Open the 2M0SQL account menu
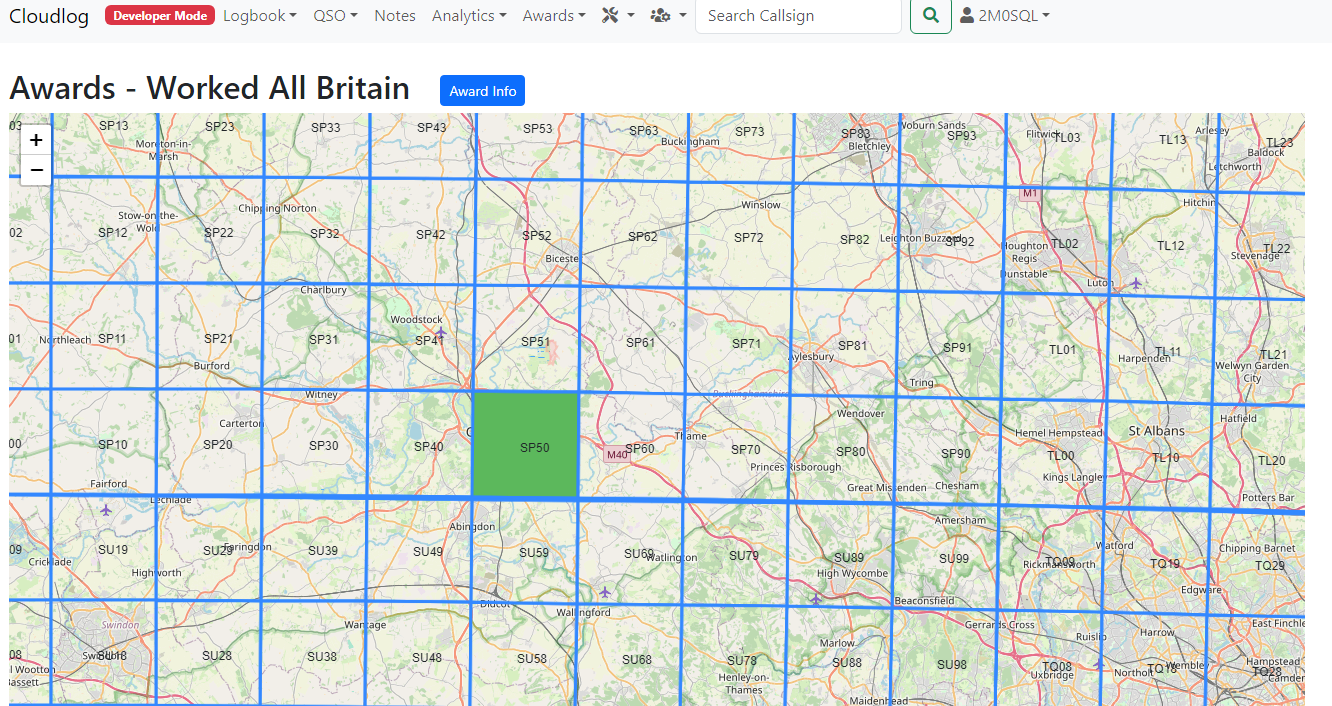 coord(1004,16)
